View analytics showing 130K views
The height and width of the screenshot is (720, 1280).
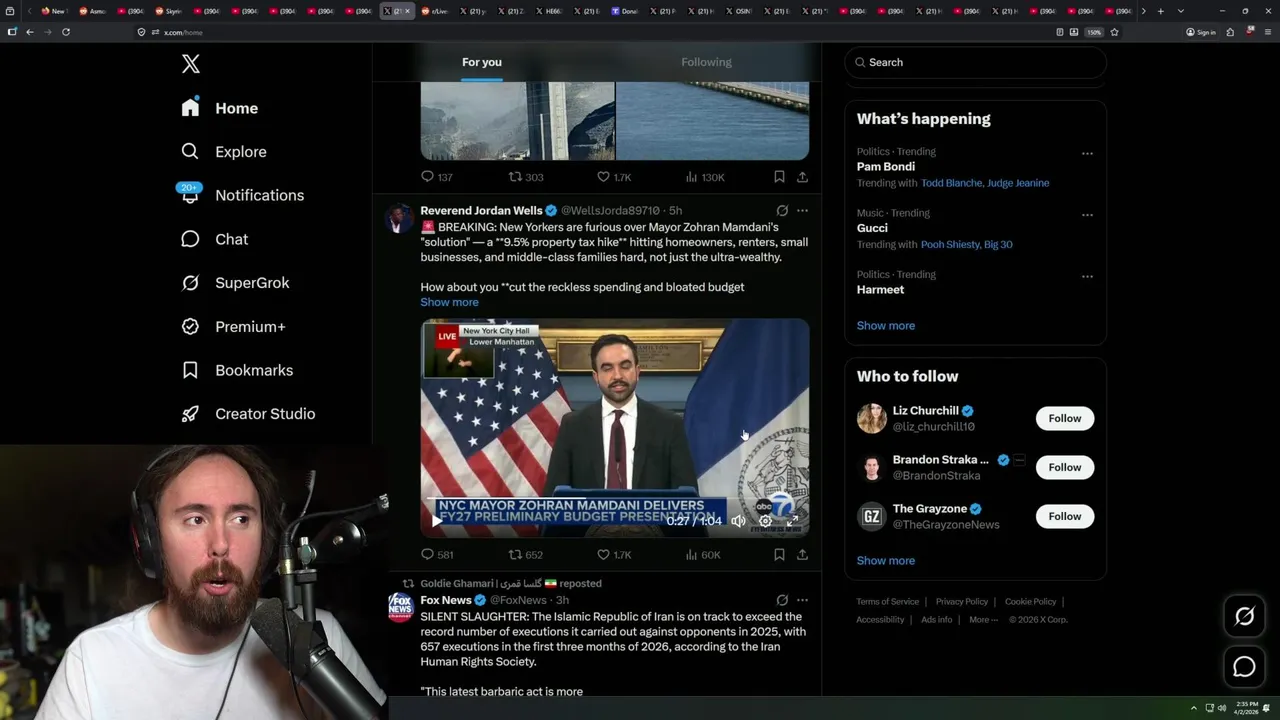pyautogui.click(x=705, y=177)
